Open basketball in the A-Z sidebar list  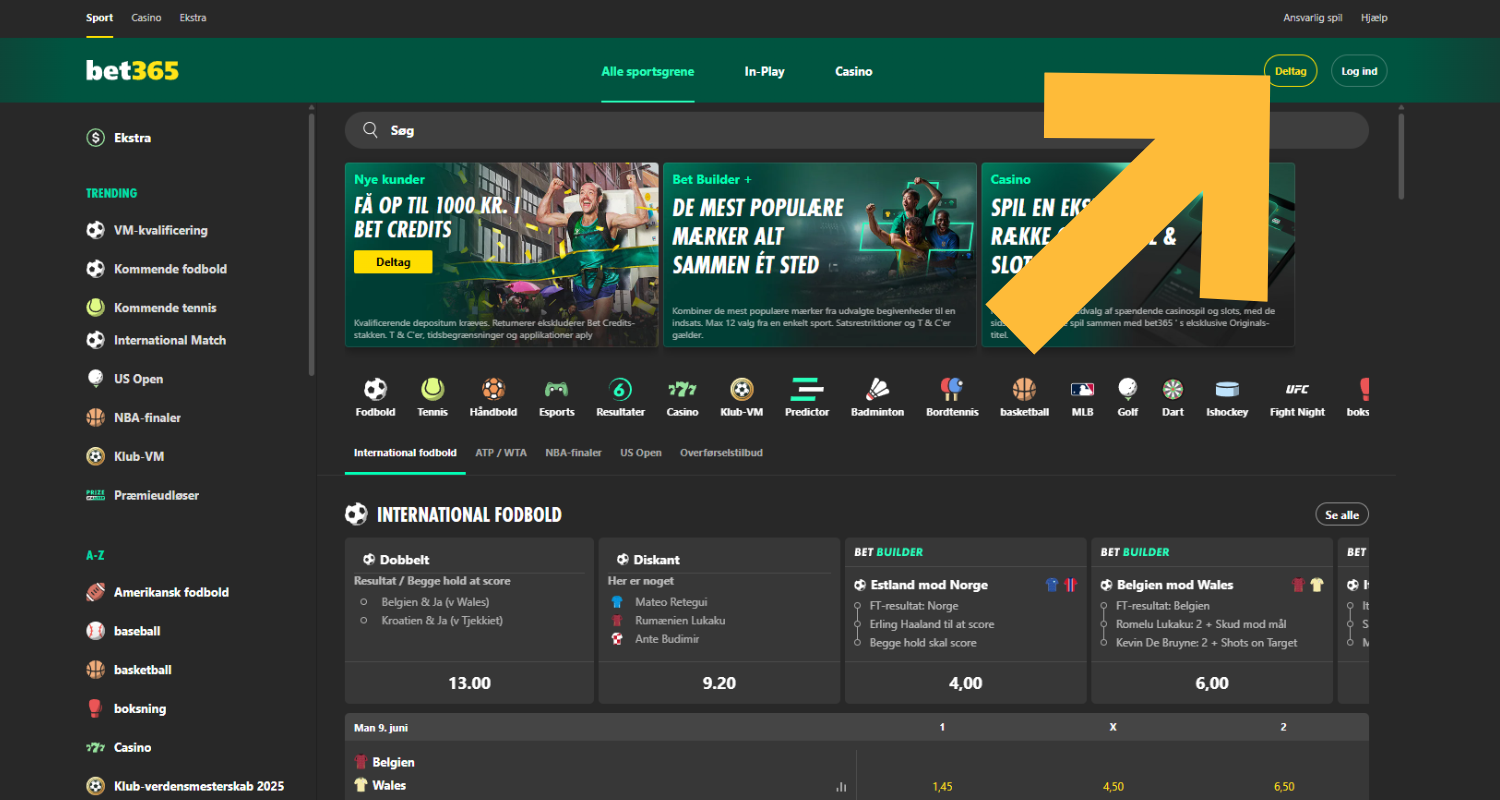(129, 670)
